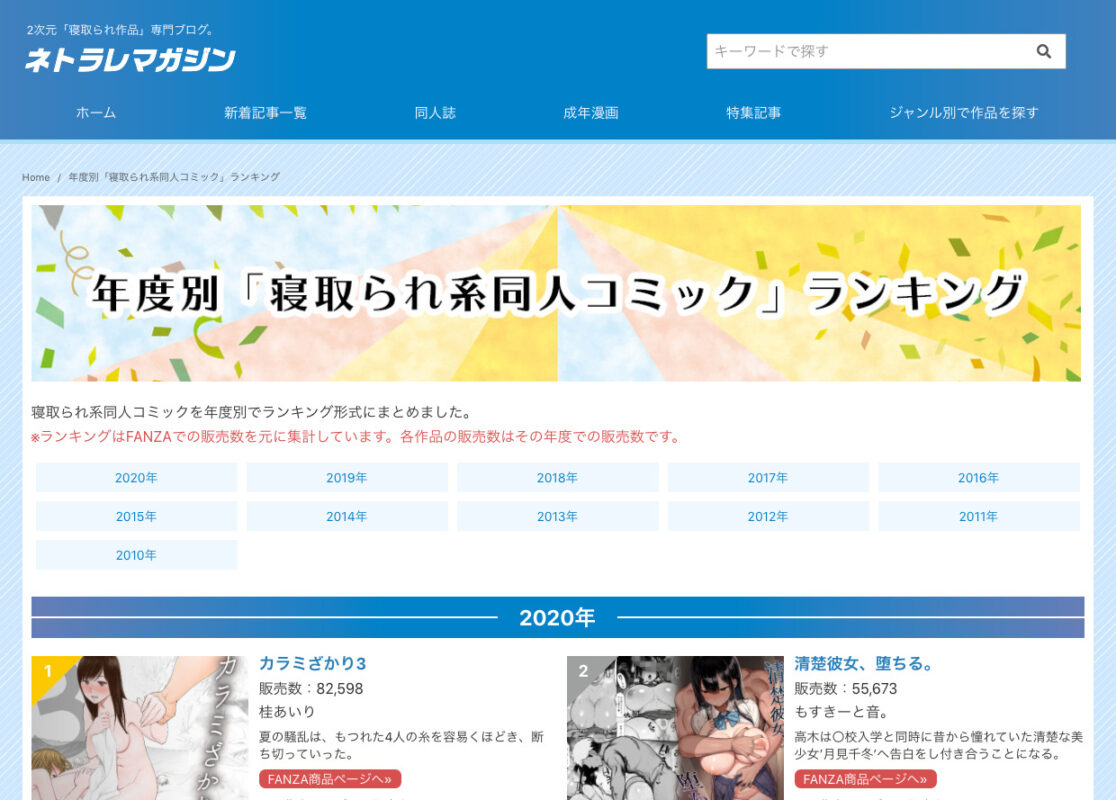This screenshot has height=800, width=1116.
Task: Click FANZA商品ページへ button under rank 1
Action: pyautogui.click(x=330, y=779)
